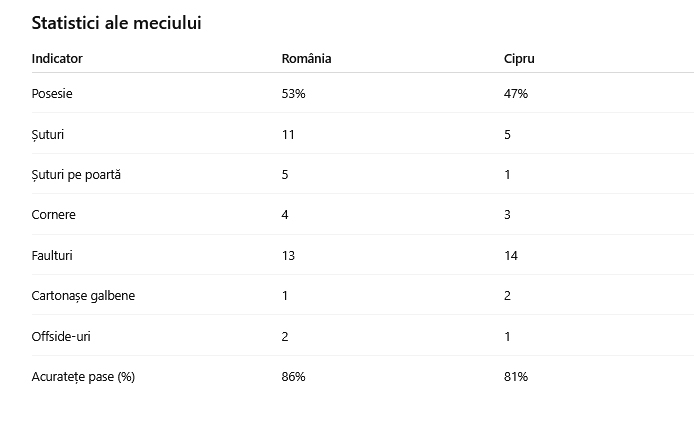Image resolution: width=694 pixels, height=440 pixels.
Task: Click the Faulturi row label
Action: point(52,255)
